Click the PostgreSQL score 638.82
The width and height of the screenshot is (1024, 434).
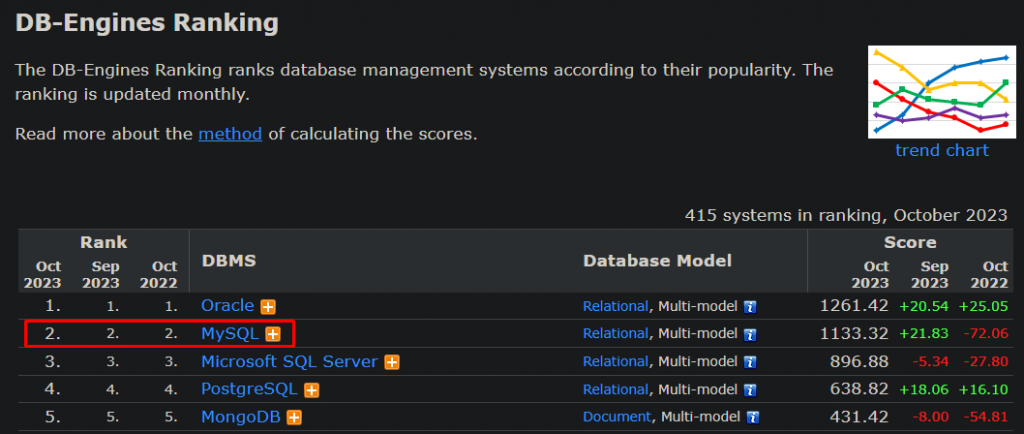coord(859,390)
